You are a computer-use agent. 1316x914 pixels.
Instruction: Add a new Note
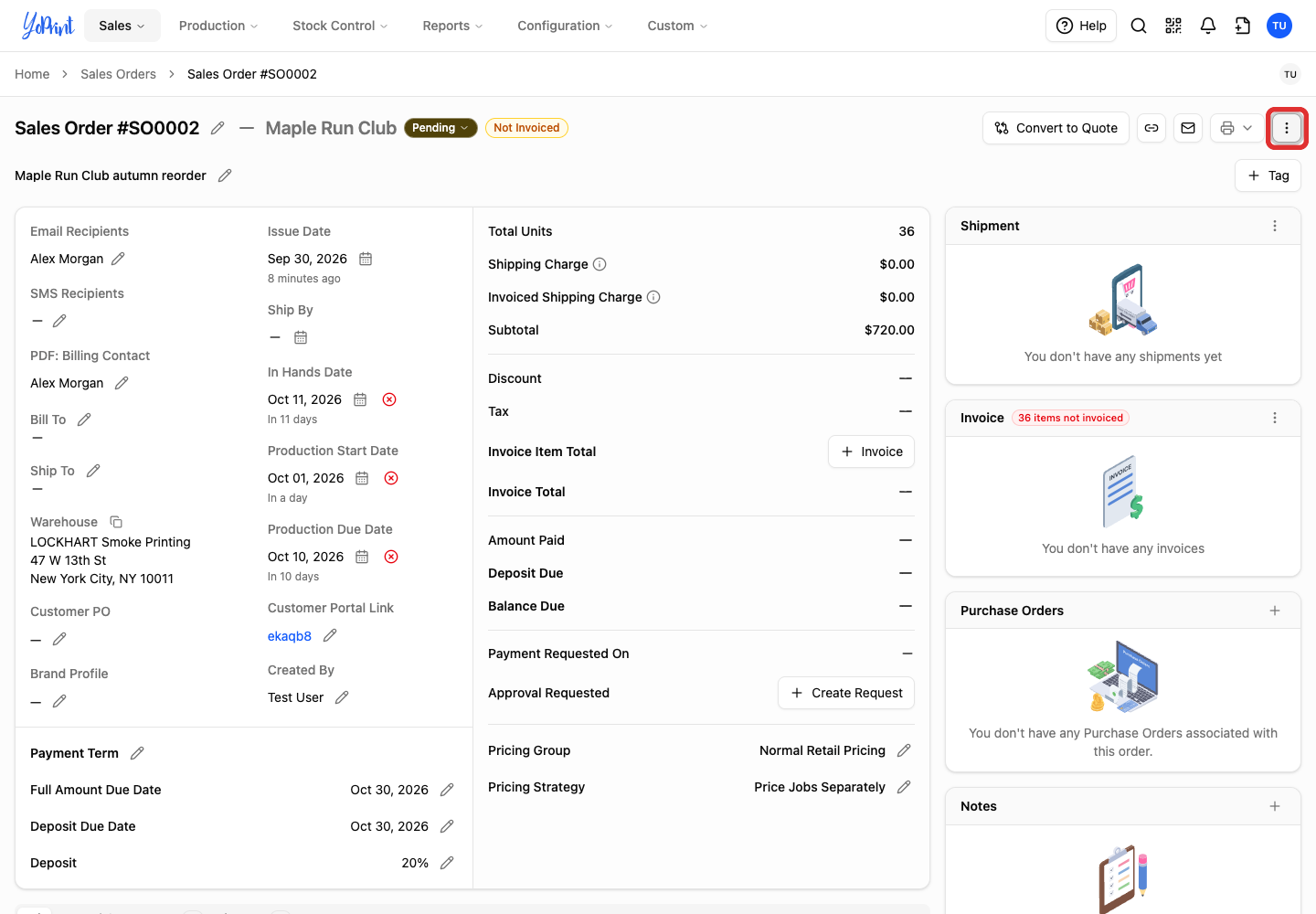click(x=1275, y=806)
